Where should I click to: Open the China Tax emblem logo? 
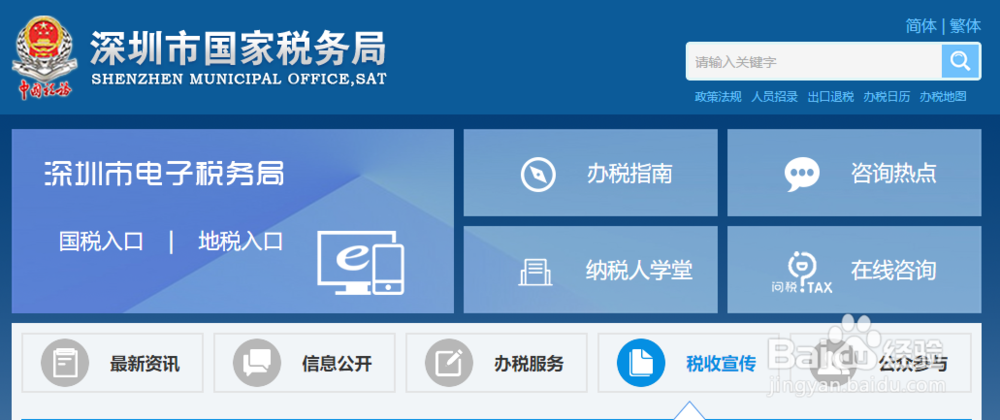tap(44, 58)
